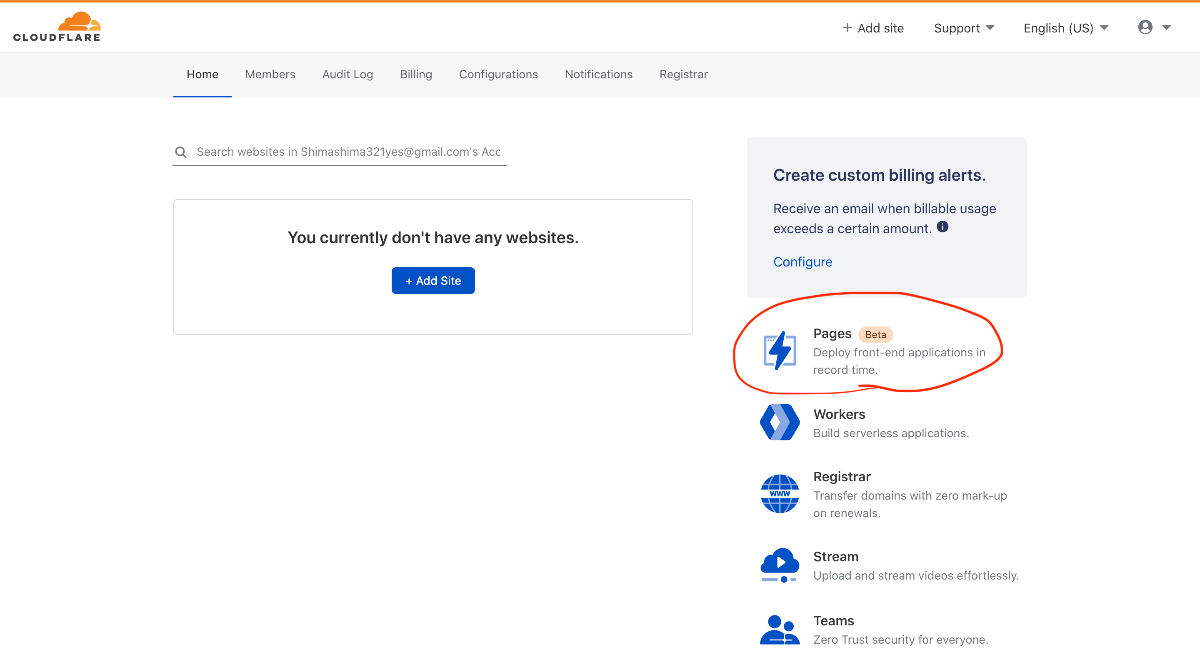
Task: Open the Teams title link
Action: [834, 621]
